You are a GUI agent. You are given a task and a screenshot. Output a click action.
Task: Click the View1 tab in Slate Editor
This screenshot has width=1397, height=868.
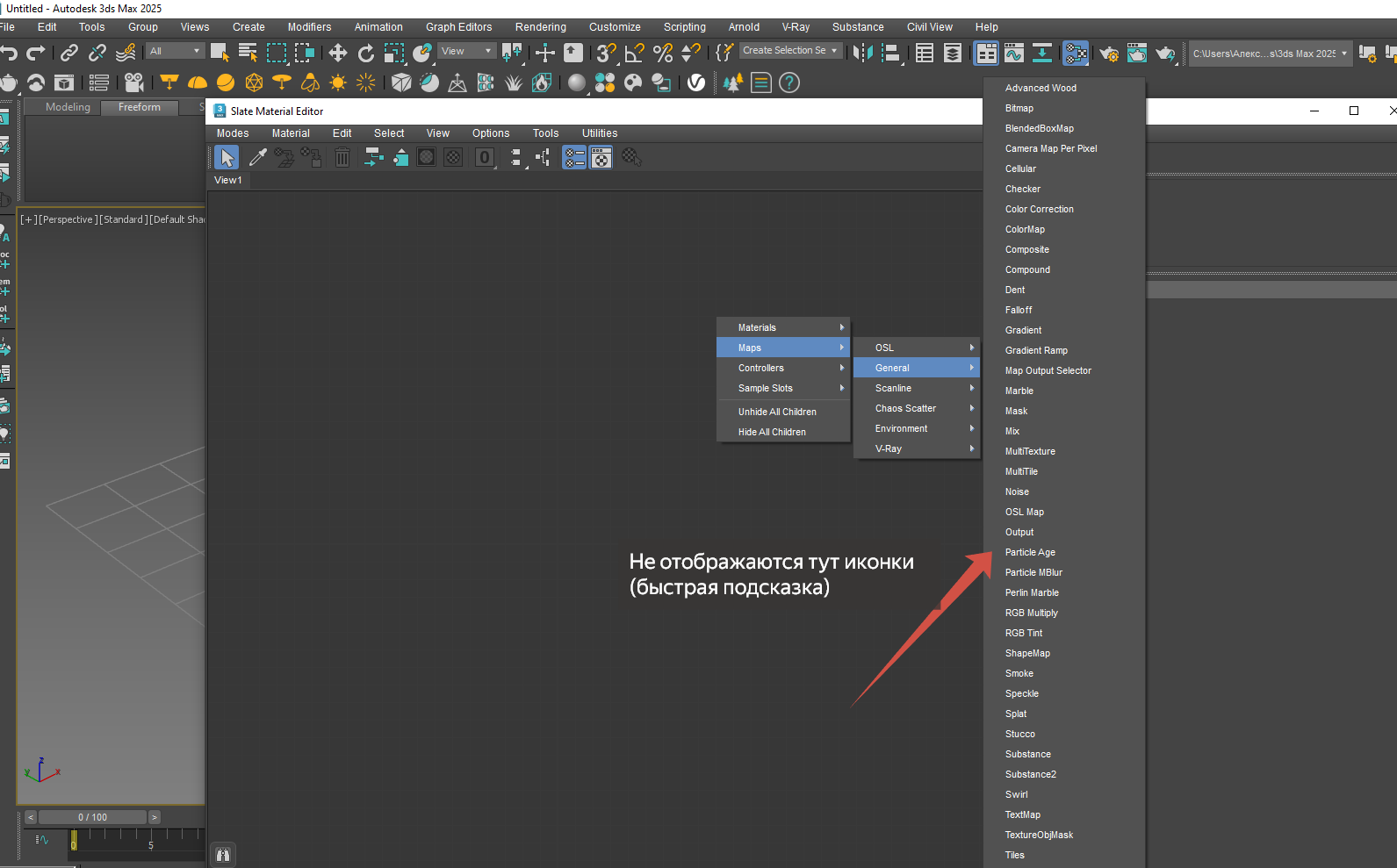coord(228,180)
